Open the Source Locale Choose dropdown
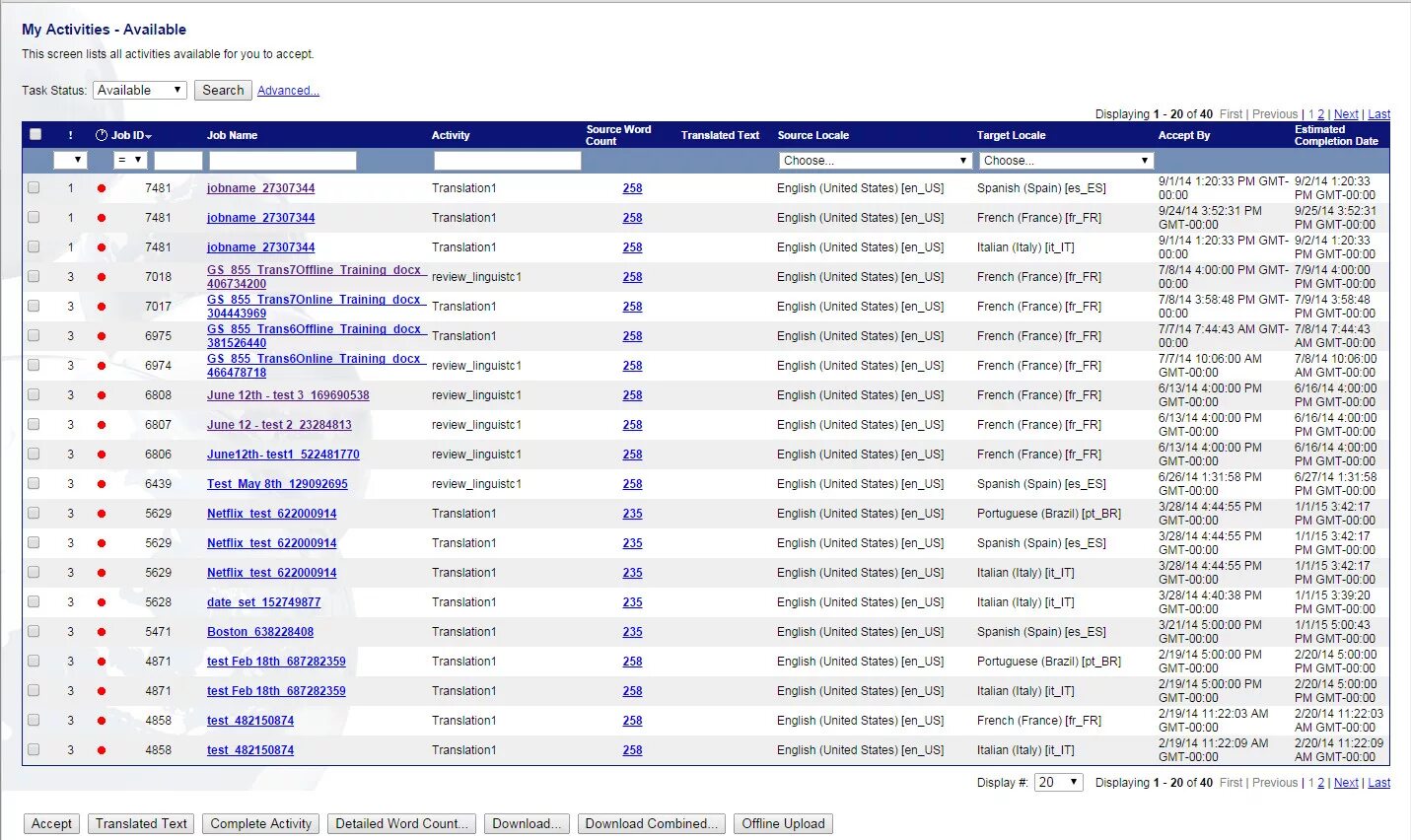Viewport: 1411px width, 840px height. point(874,160)
